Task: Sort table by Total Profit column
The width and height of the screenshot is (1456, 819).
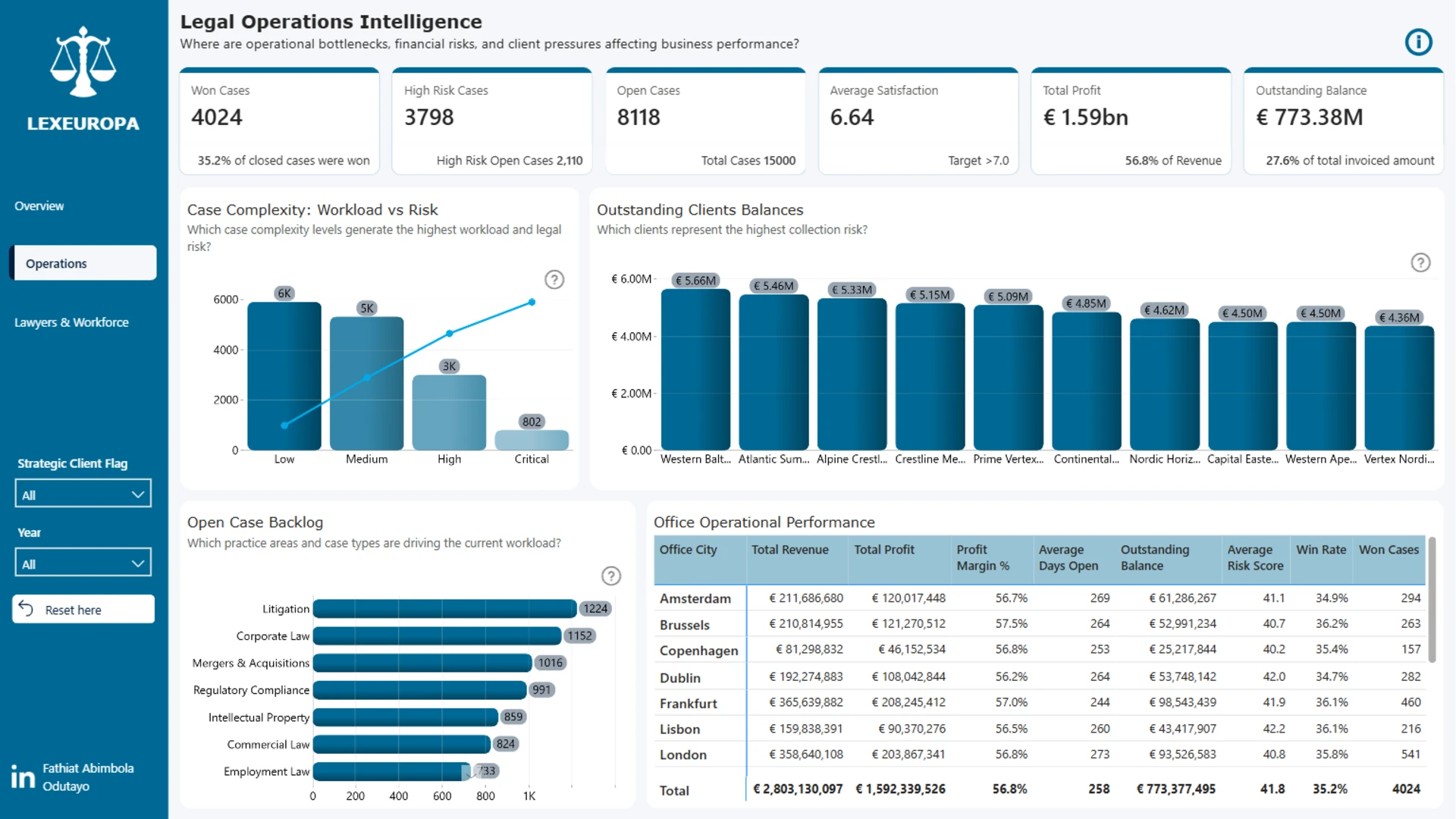Action: (x=884, y=550)
